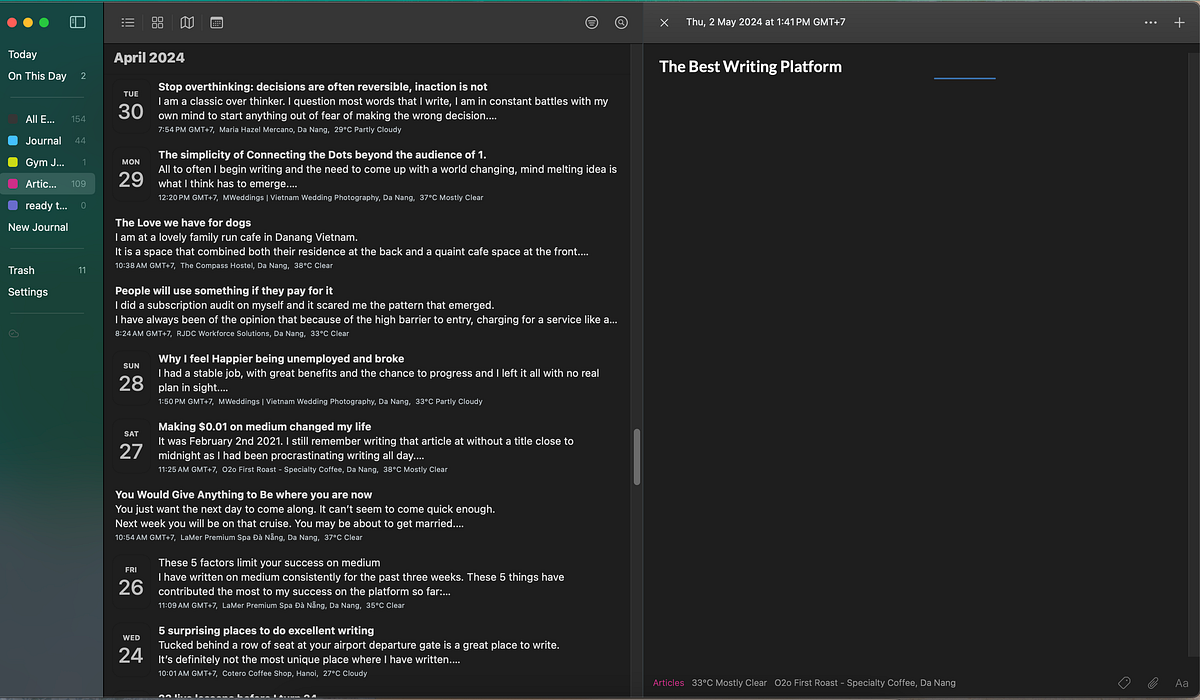Click the blue Journal color swatch
The height and width of the screenshot is (700, 1200).
coord(12,141)
